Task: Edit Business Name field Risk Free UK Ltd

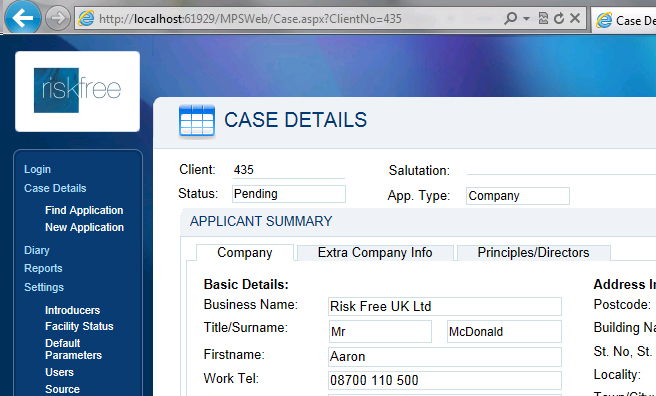Action: [x=445, y=307]
